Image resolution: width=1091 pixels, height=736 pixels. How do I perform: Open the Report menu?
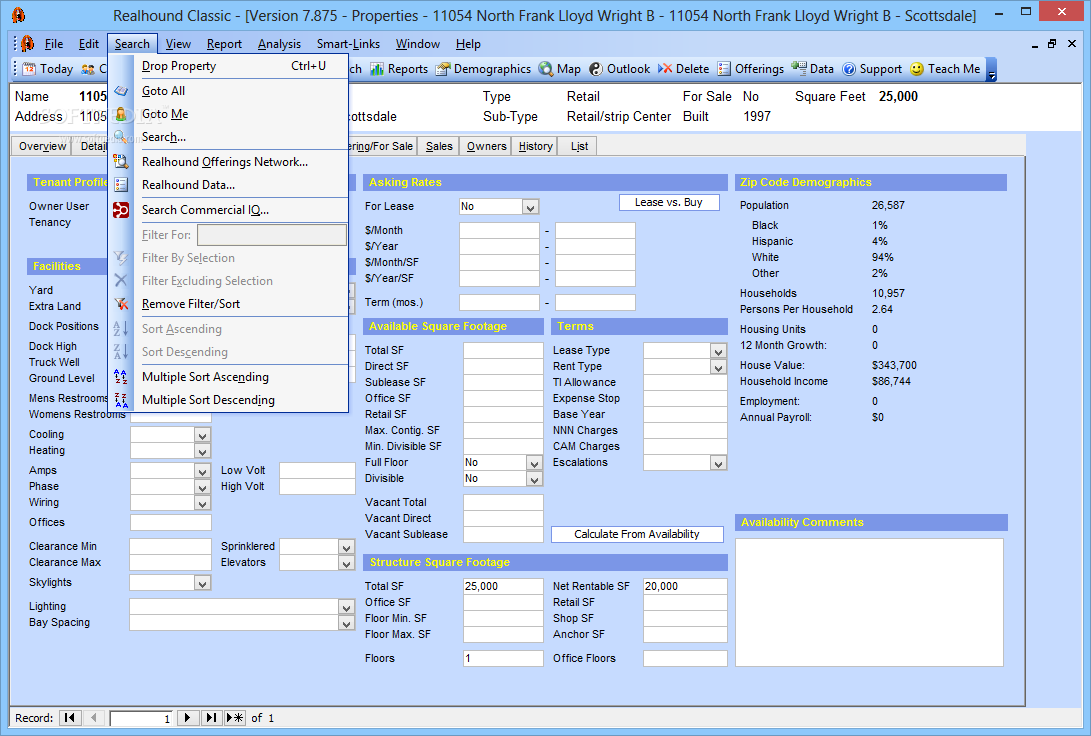(x=224, y=44)
